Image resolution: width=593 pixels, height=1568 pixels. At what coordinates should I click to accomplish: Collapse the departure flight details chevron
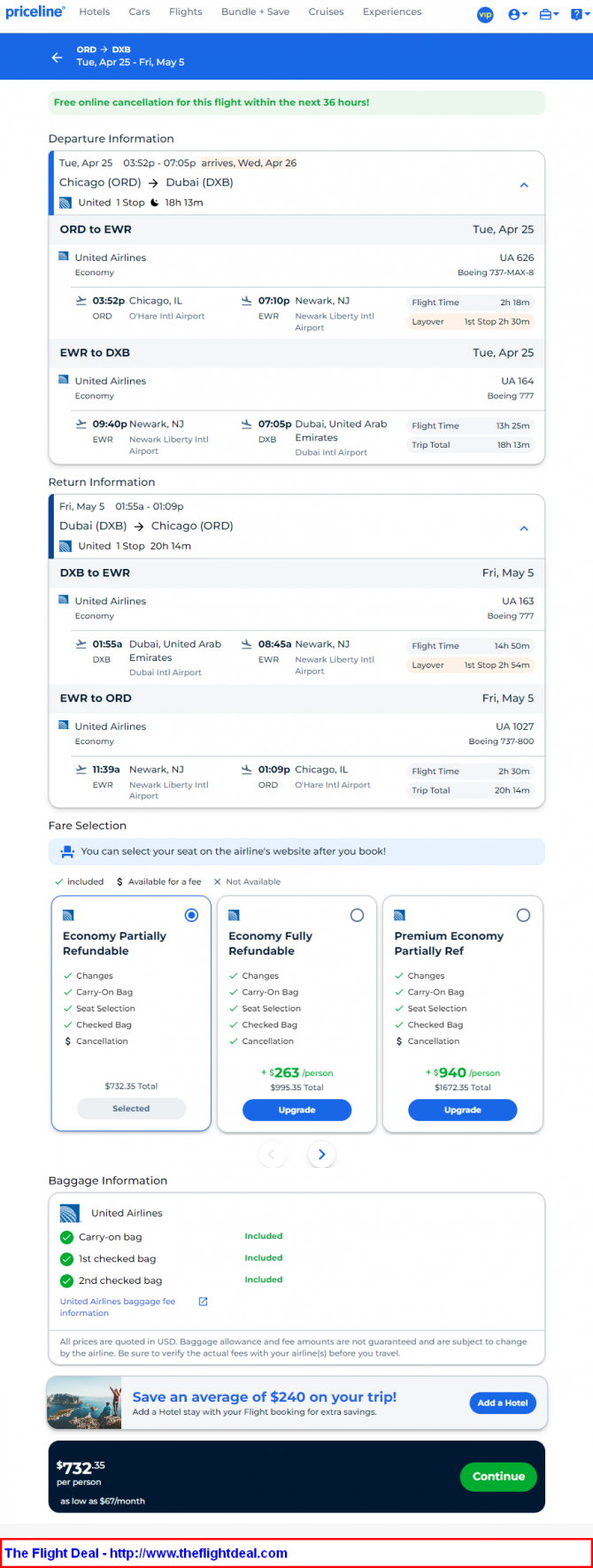pos(524,185)
